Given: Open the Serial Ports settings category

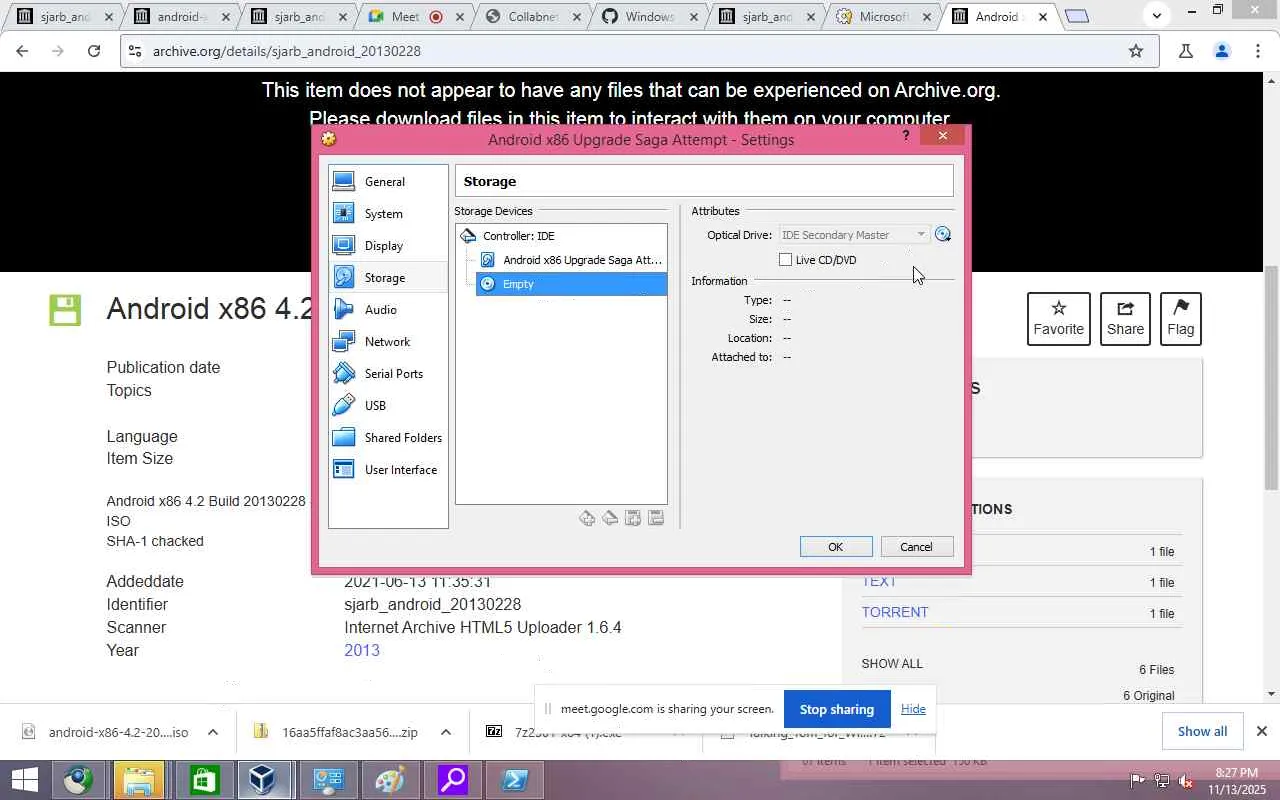Looking at the screenshot, I should 388,374.
